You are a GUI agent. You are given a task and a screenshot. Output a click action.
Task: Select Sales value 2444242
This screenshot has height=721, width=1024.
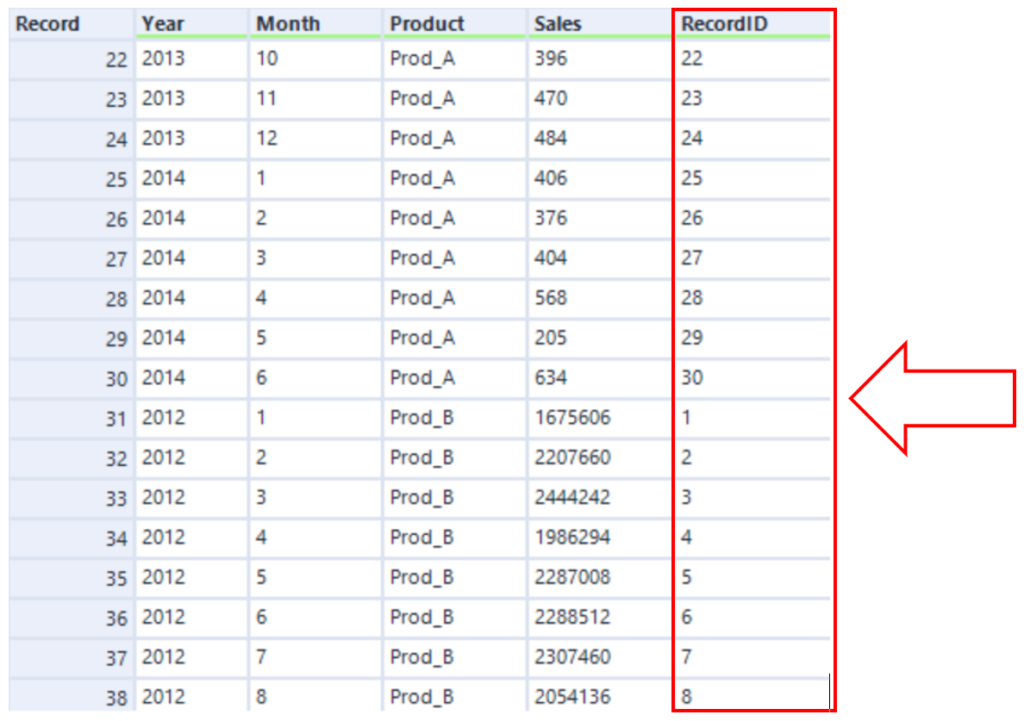coord(600,497)
